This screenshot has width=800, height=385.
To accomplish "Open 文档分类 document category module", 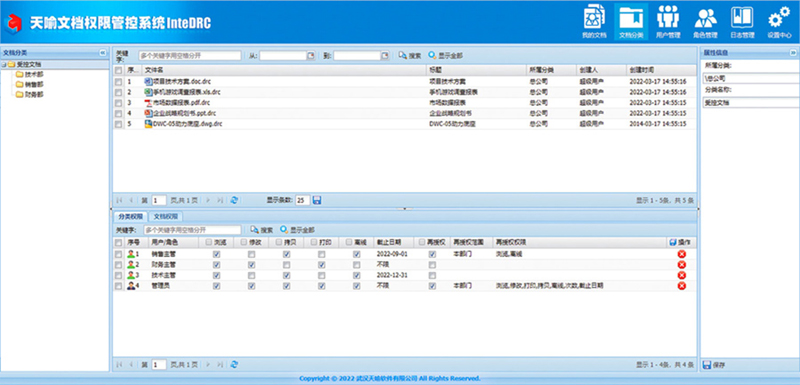I will pyautogui.click(x=631, y=21).
